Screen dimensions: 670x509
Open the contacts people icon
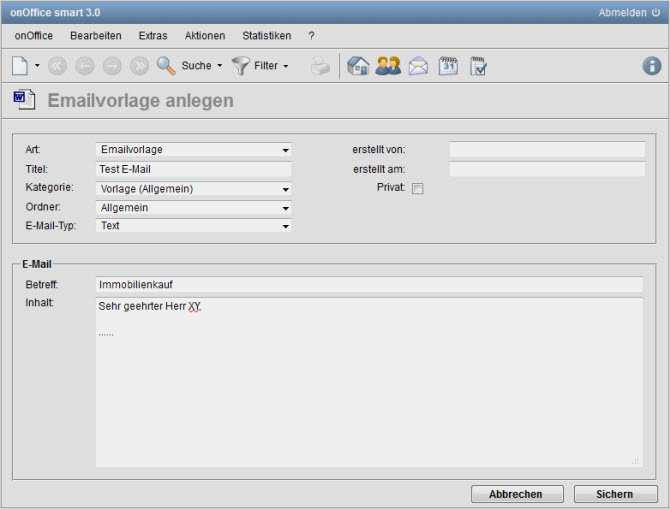point(388,66)
